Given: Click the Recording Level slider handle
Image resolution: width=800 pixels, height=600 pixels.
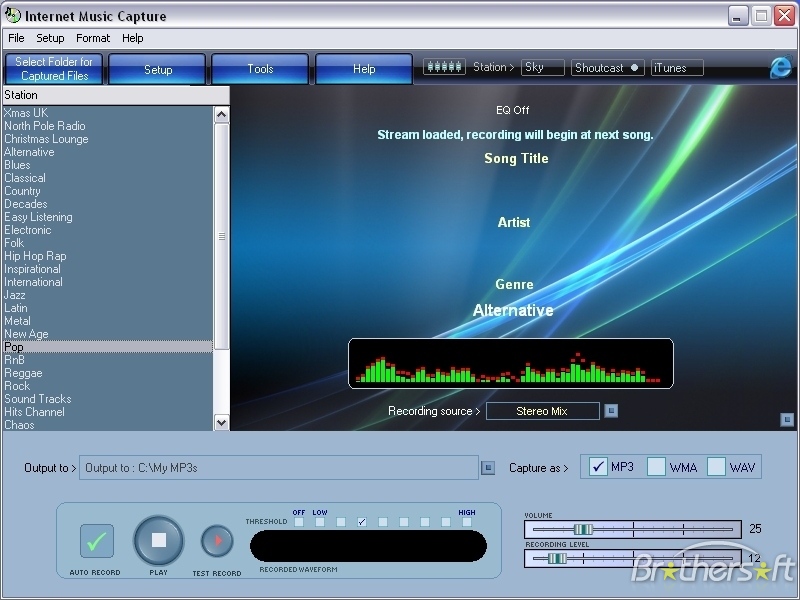Looking at the screenshot, I should pyautogui.click(x=557, y=558).
